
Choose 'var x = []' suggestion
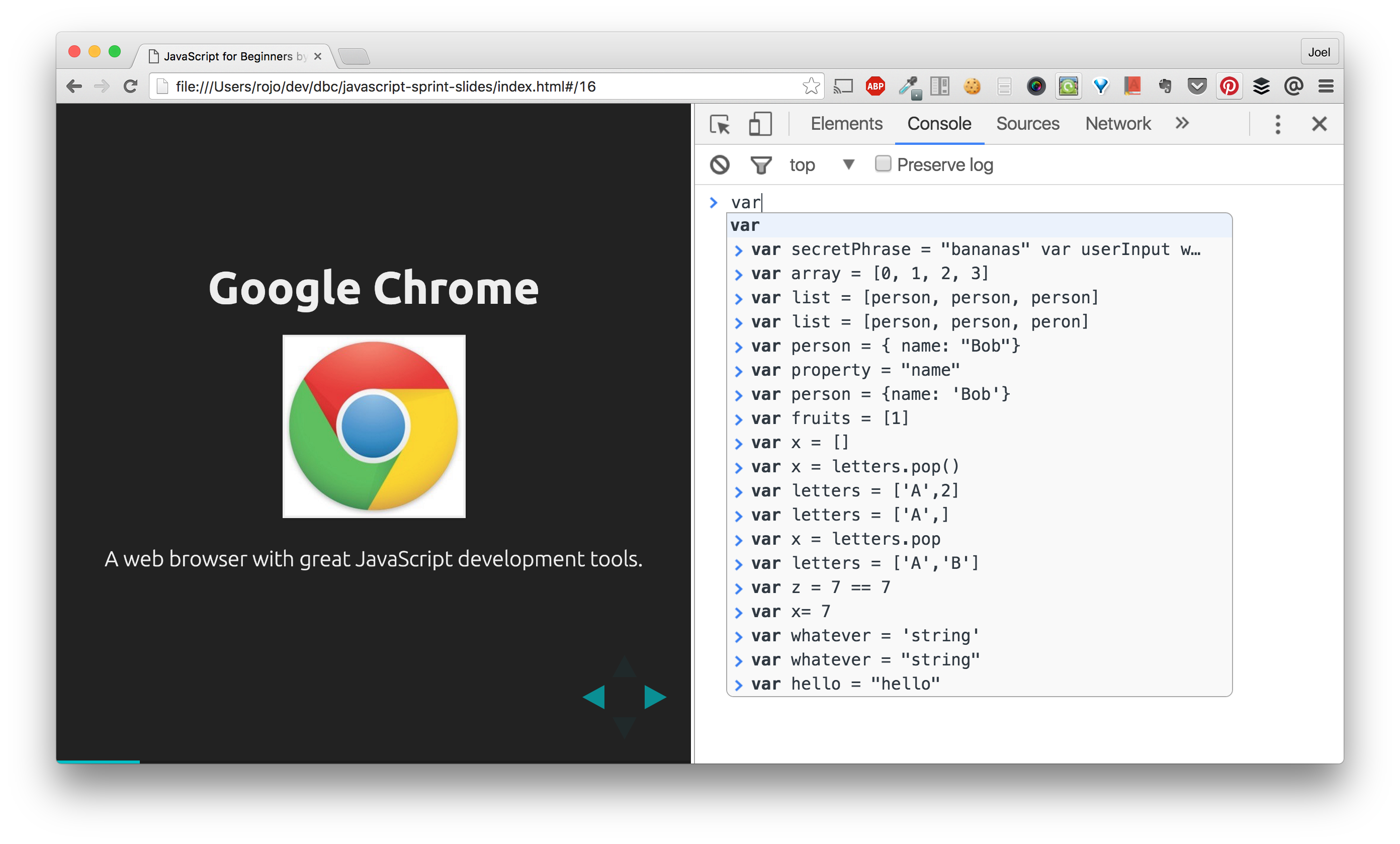point(980,443)
